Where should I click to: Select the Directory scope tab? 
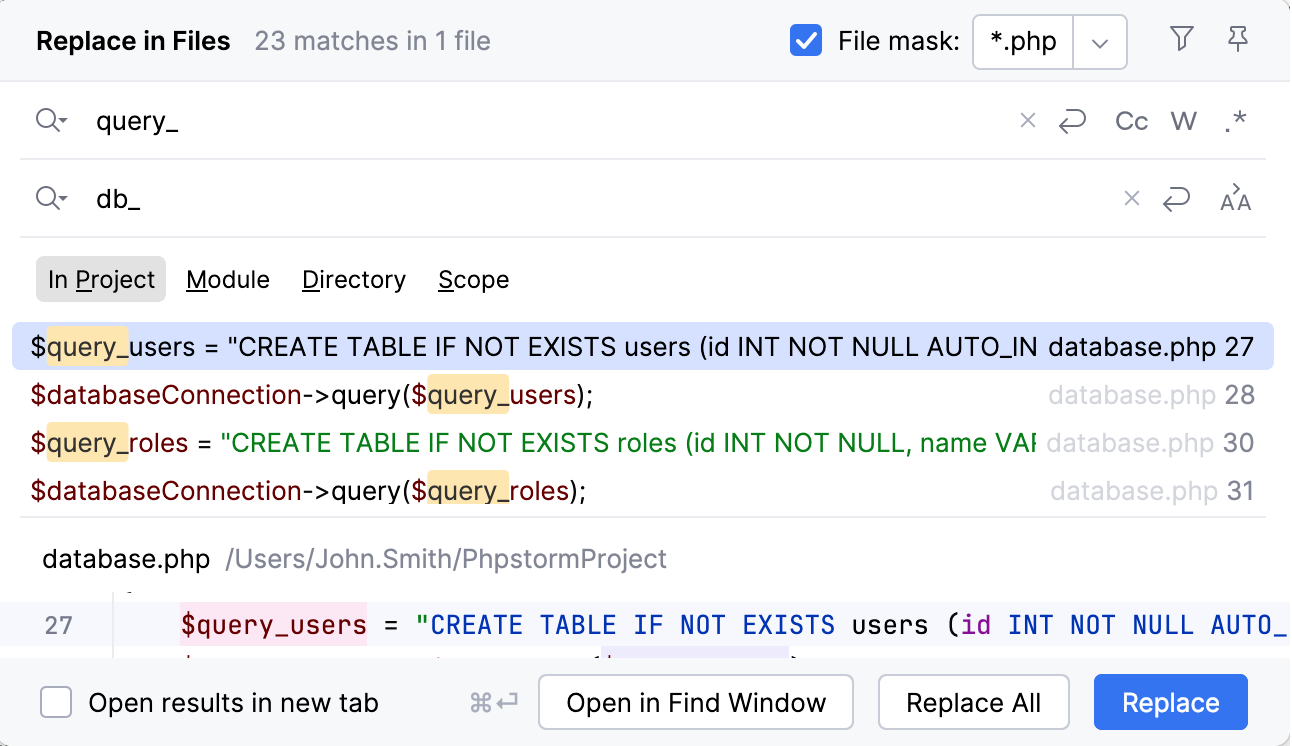coord(353,279)
